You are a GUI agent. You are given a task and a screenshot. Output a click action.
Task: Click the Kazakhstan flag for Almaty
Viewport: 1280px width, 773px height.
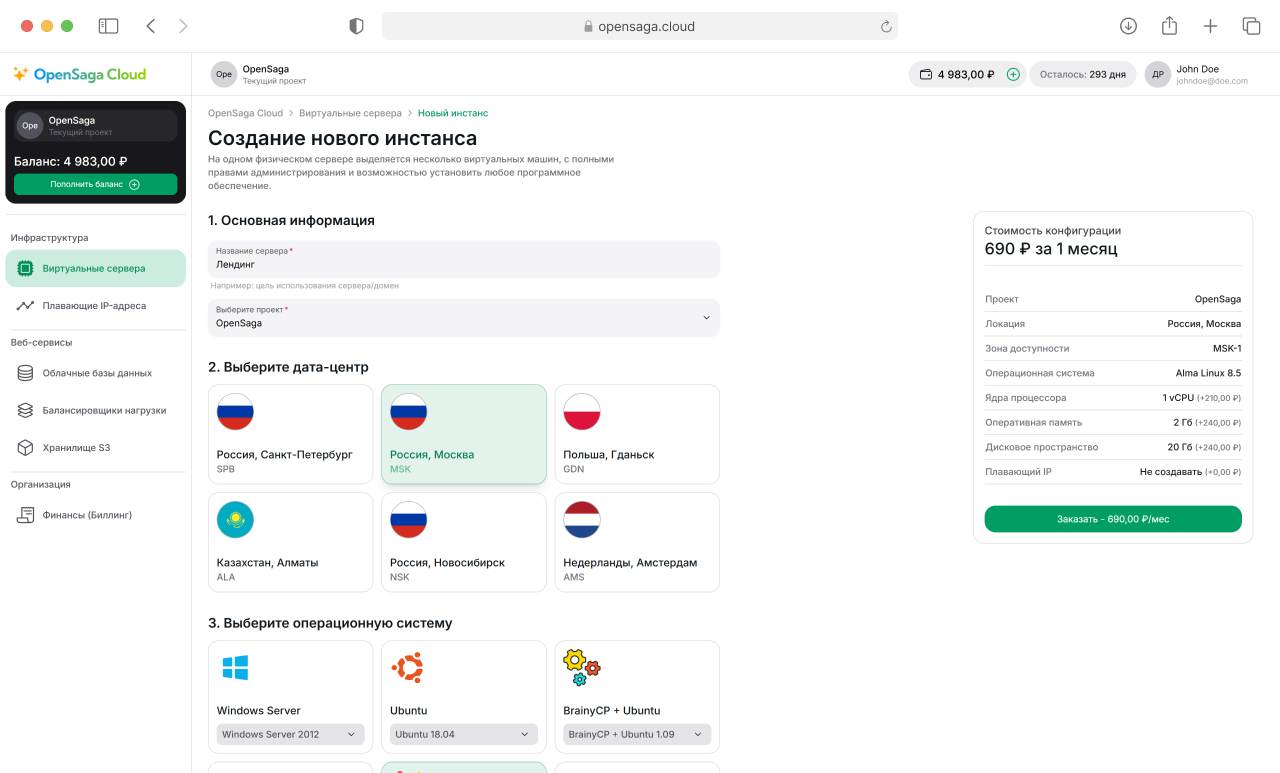(235, 520)
